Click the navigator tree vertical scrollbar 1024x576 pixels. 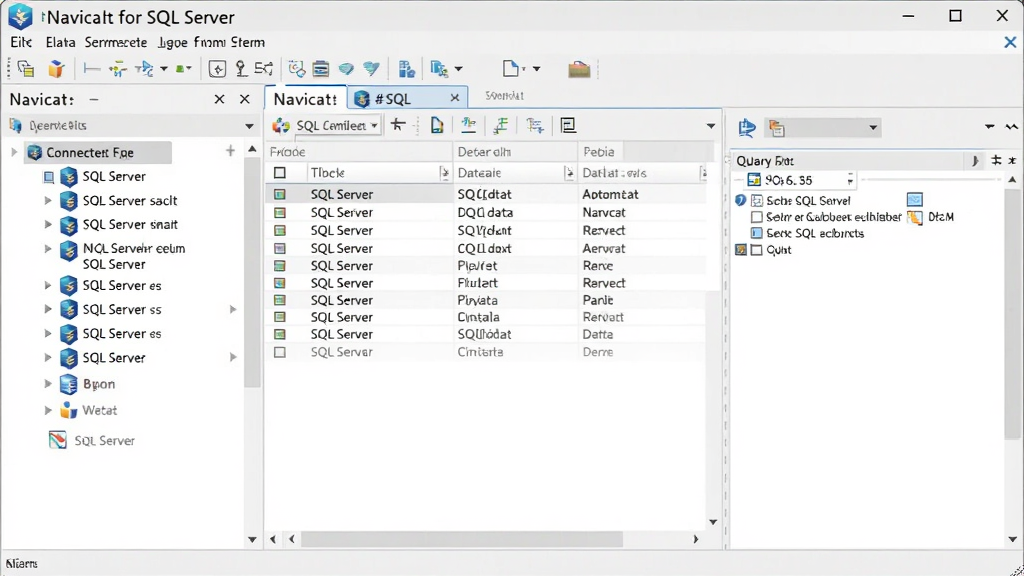click(x=252, y=271)
